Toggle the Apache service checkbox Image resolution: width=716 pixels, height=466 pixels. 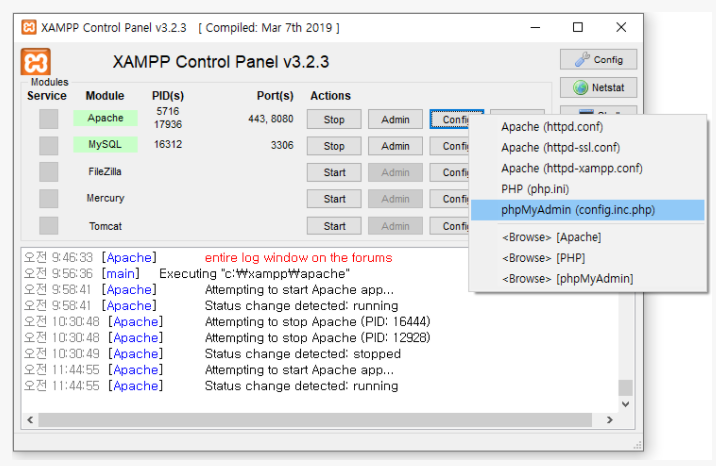pos(48,119)
